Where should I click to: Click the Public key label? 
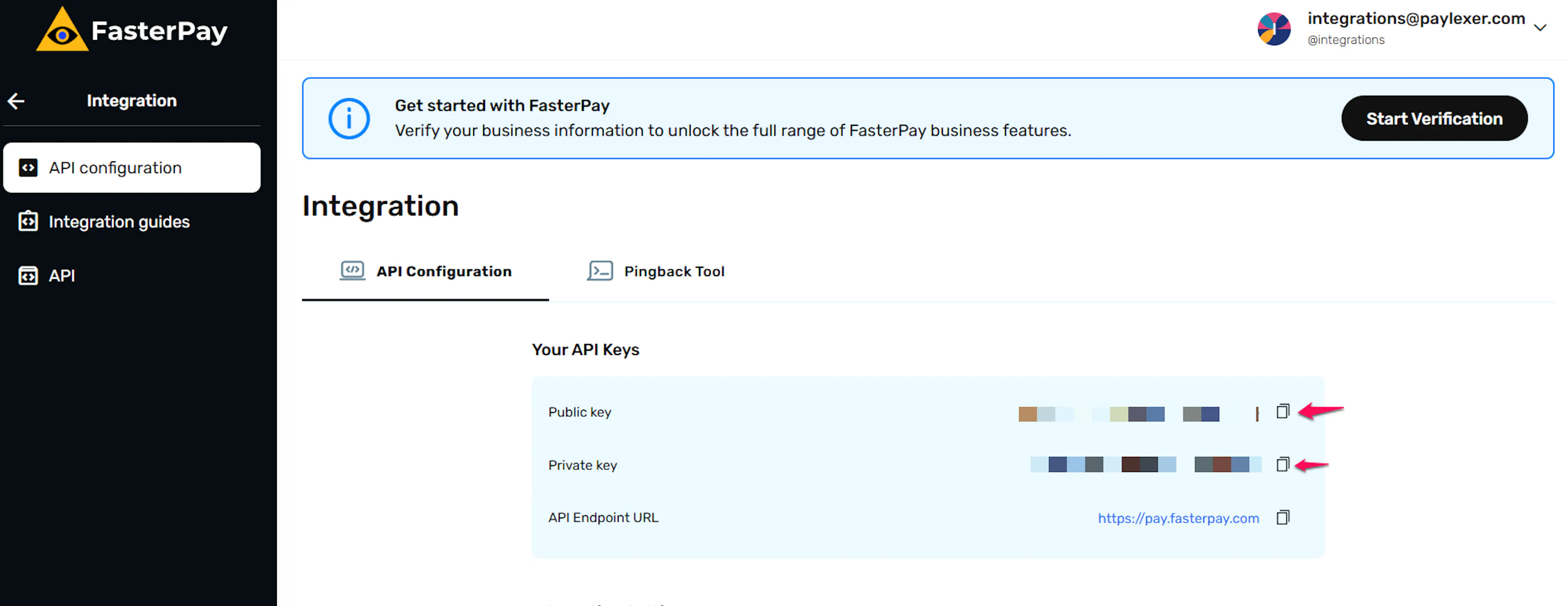point(579,412)
